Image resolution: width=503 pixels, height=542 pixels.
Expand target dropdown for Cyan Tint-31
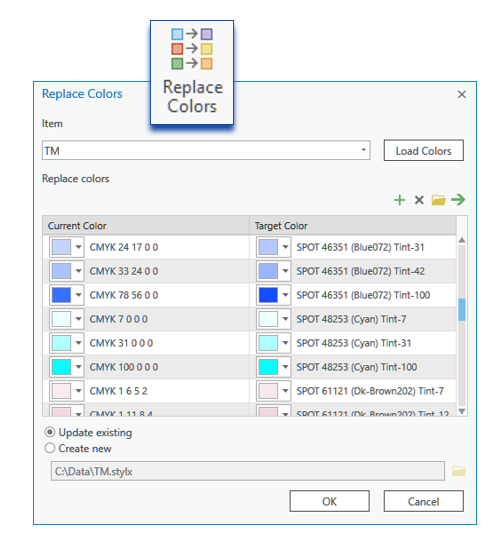coord(285,343)
